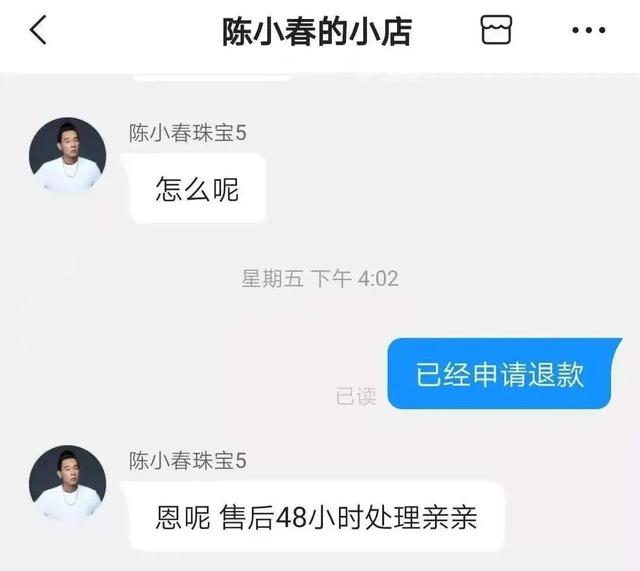Tap the cut-off bubble at chat top
Viewport: 640px width, 571px height.
tap(212, 78)
